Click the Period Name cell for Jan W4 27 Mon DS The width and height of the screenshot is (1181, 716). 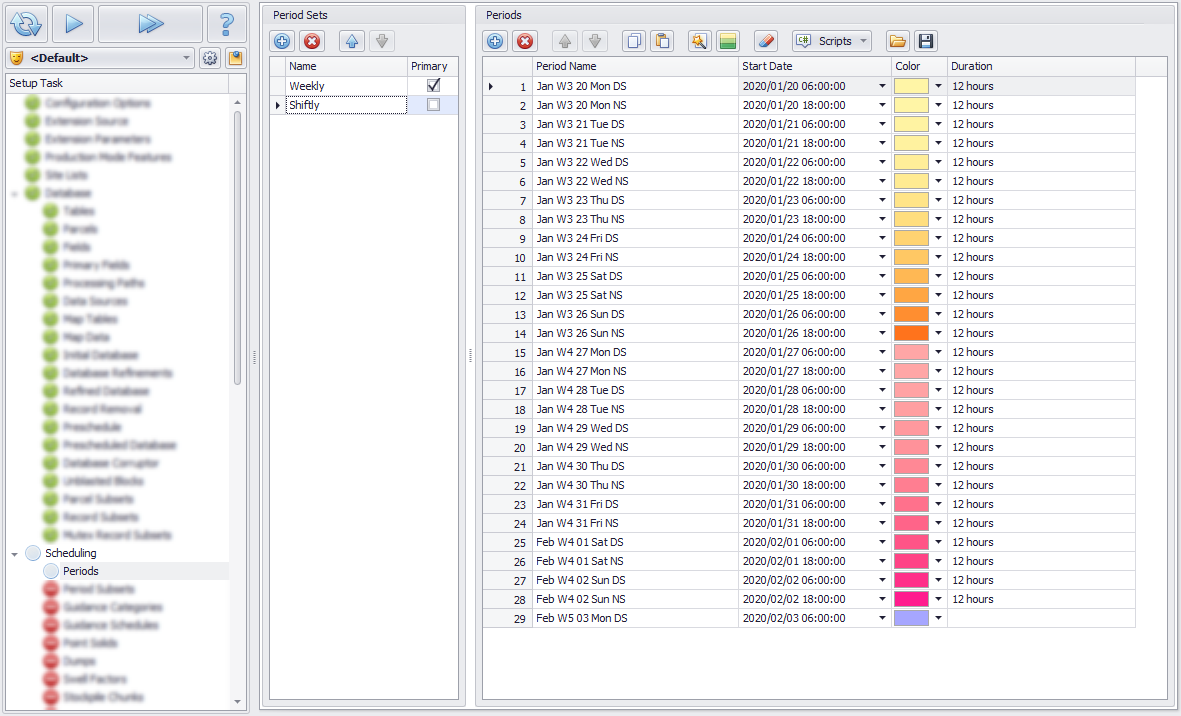634,352
